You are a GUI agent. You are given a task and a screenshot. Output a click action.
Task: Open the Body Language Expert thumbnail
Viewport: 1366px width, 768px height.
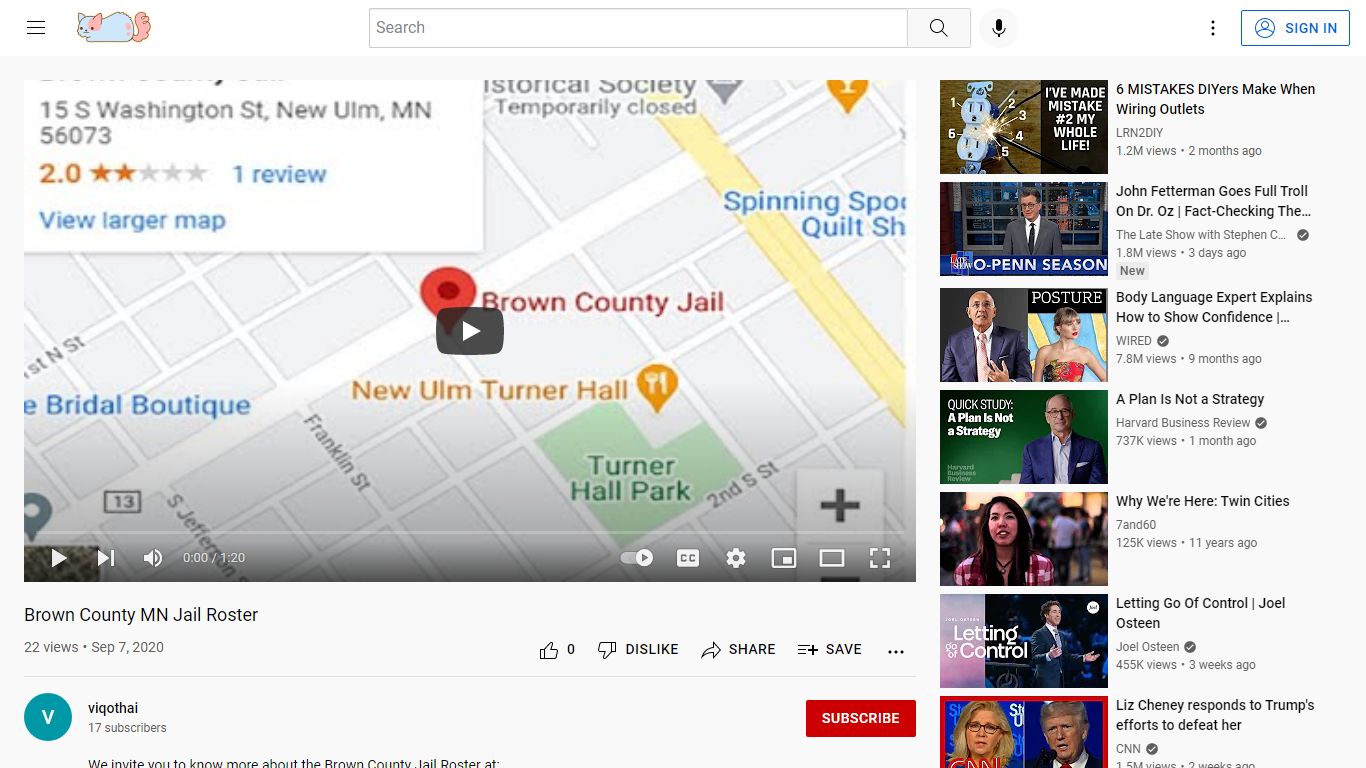[x=1024, y=335]
